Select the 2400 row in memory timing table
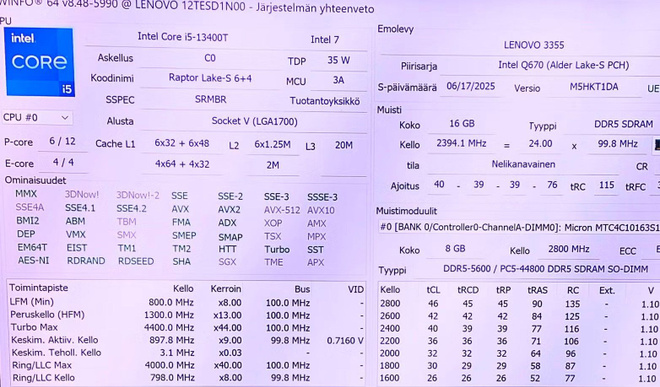The height and width of the screenshot is (387, 660). pos(519,328)
